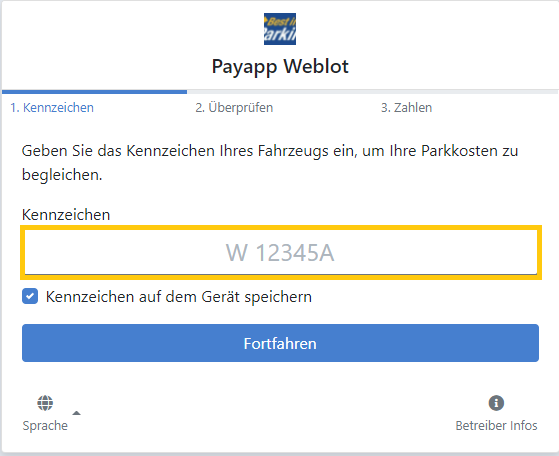Focus the license plate input field
Image resolution: width=559 pixels, height=456 pixels.
(281, 252)
